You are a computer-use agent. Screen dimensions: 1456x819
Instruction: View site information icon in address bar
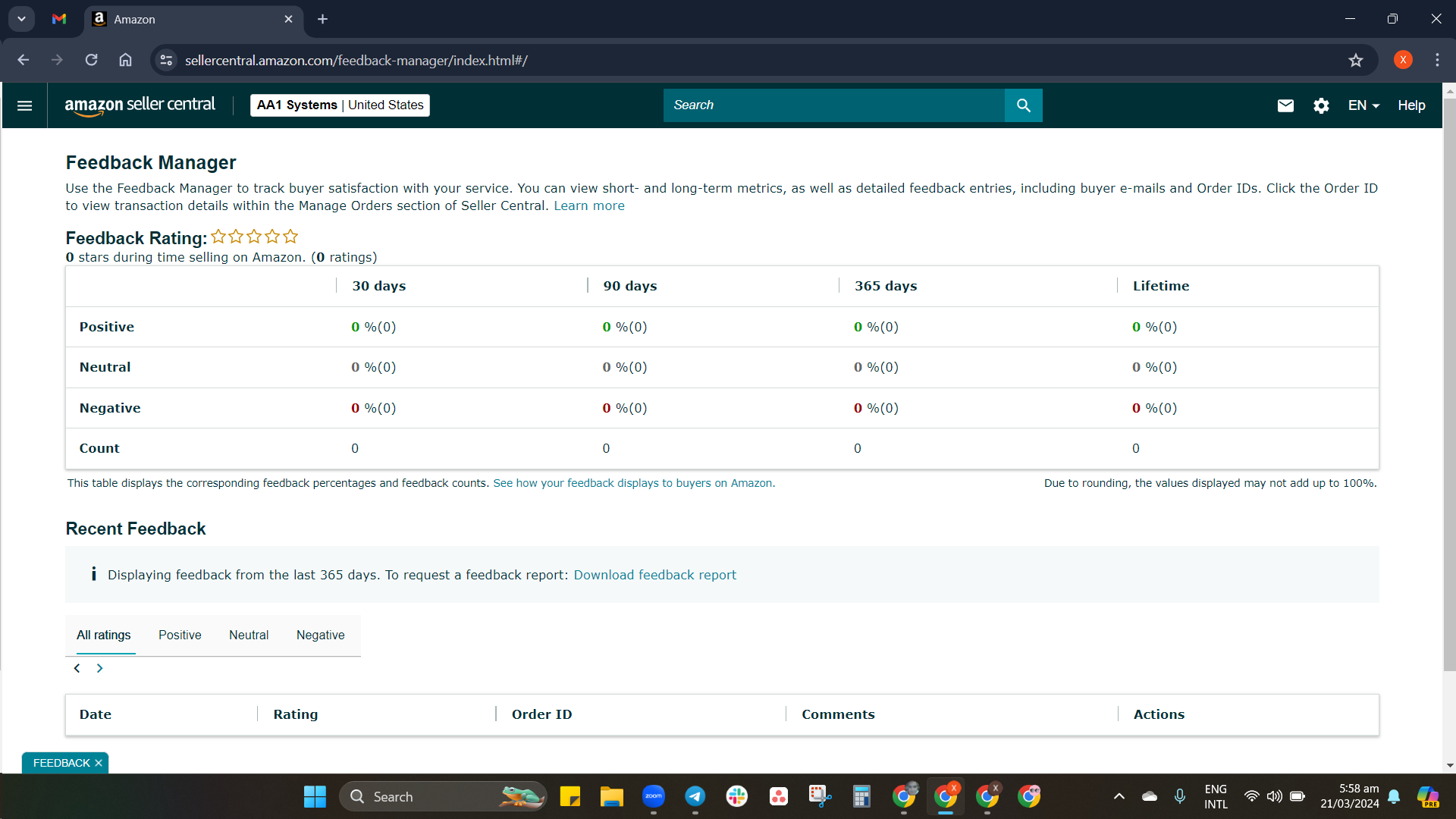[x=166, y=60]
